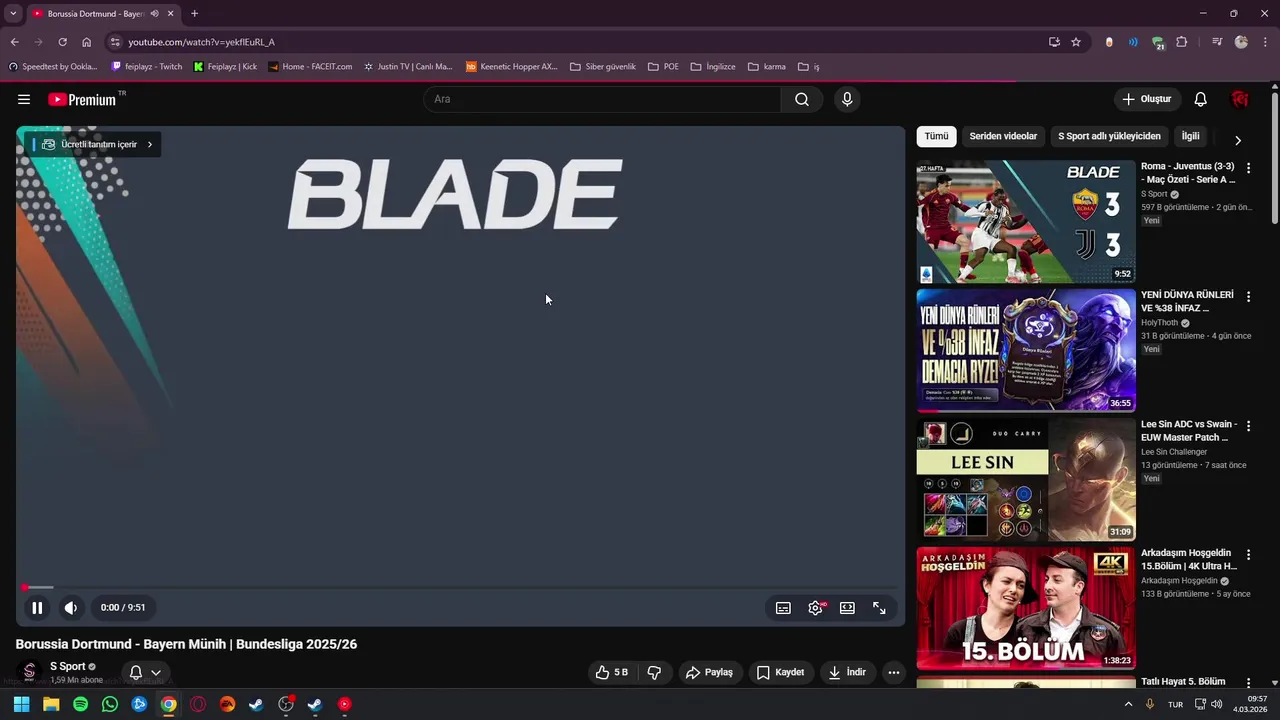Select the Tümü filter chip

[936, 136]
